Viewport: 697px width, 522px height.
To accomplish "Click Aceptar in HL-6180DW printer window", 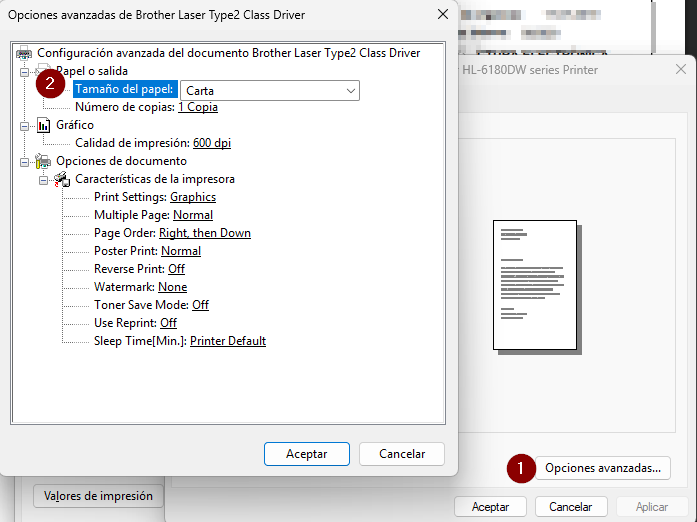I will click(x=490, y=507).
